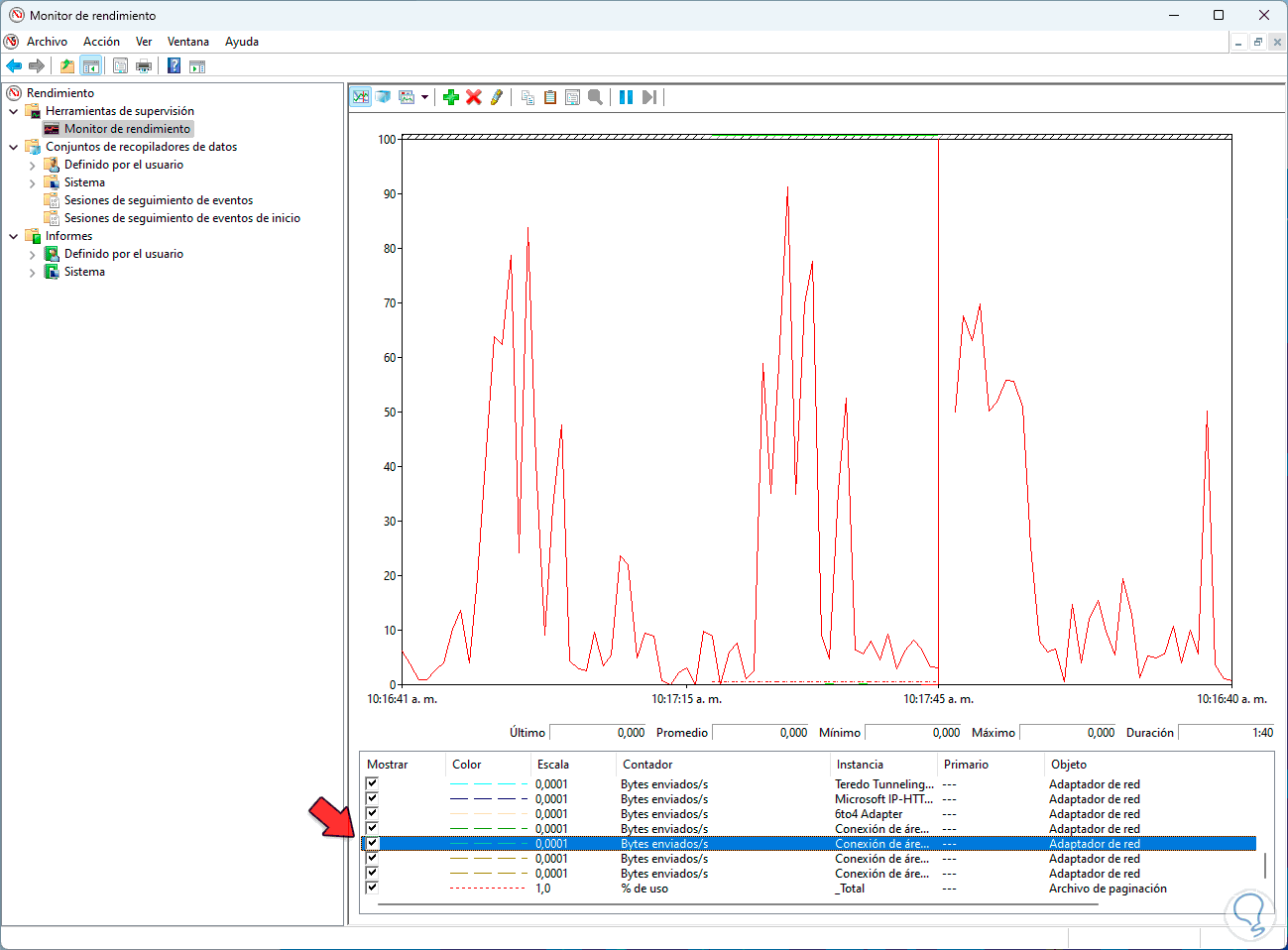Open the counter Properties icon
This screenshot has width=1288, height=950.
point(572,97)
